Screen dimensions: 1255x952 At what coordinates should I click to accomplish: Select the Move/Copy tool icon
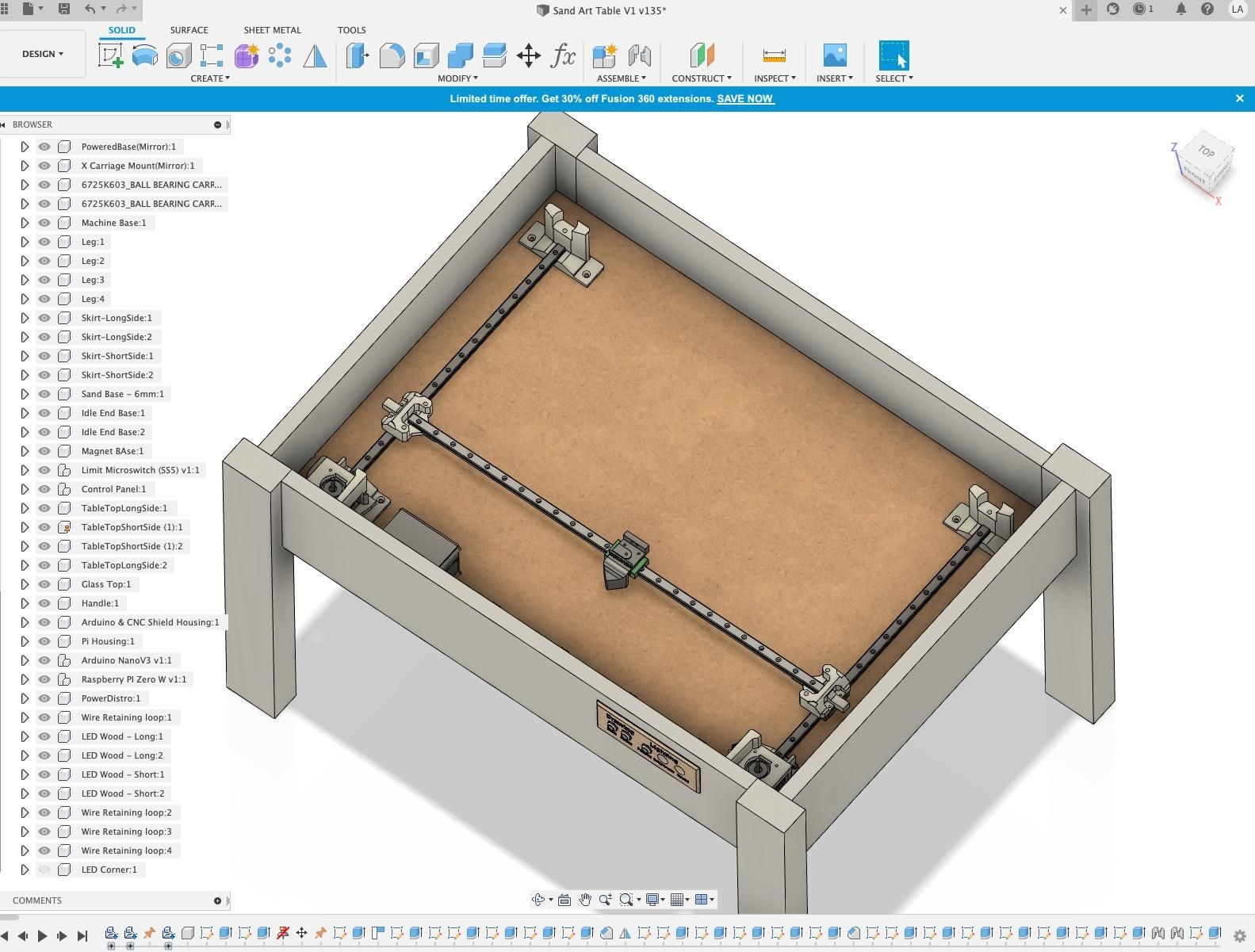(528, 55)
